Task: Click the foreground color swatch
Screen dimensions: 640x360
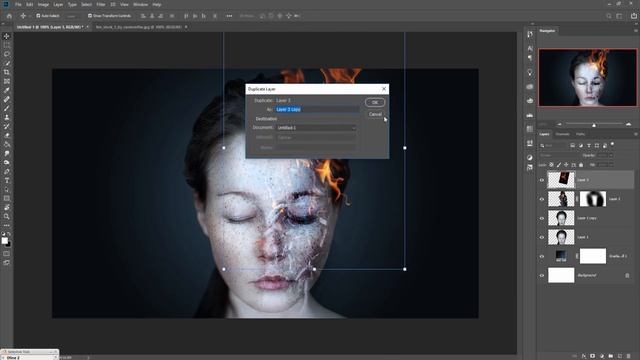Action: [4, 240]
